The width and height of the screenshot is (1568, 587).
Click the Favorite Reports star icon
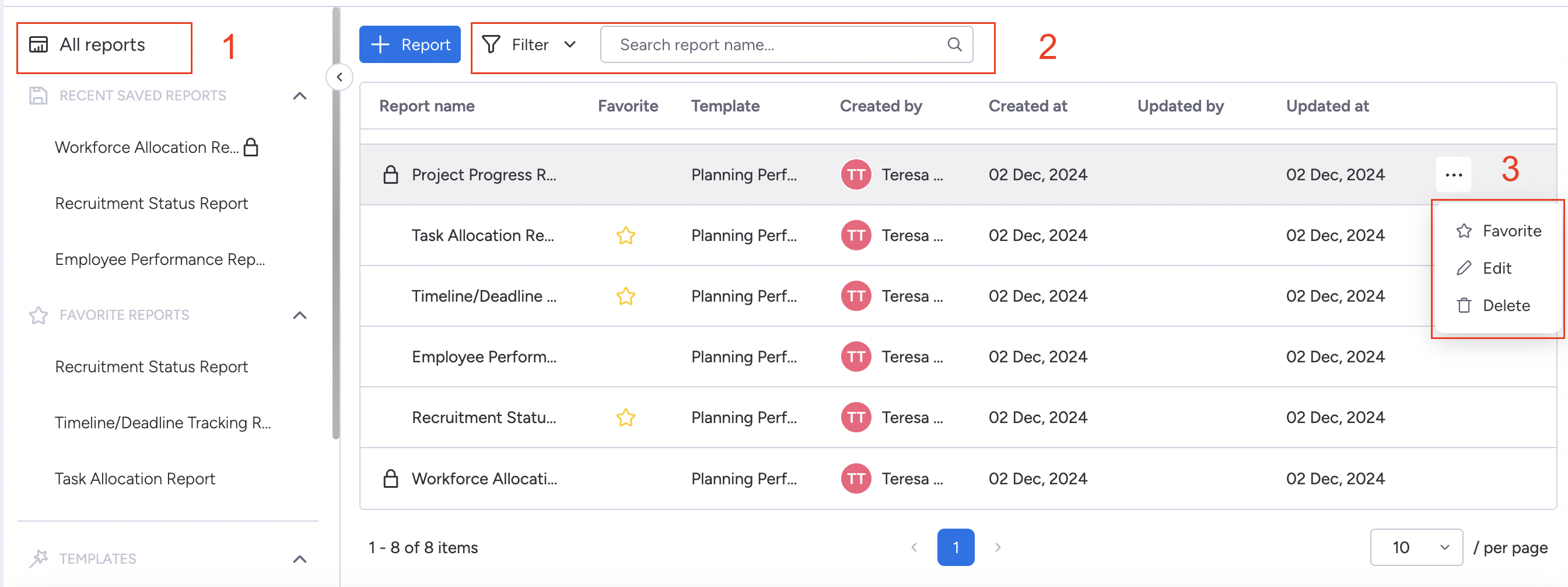(x=38, y=316)
